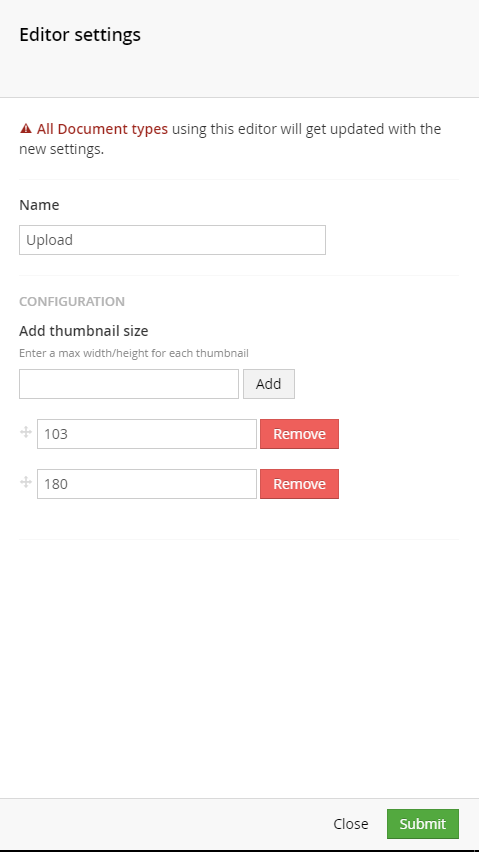Remove the 180 thumbnail size
Image resolution: width=479 pixels, height=852 pixels.
point(299,484)
